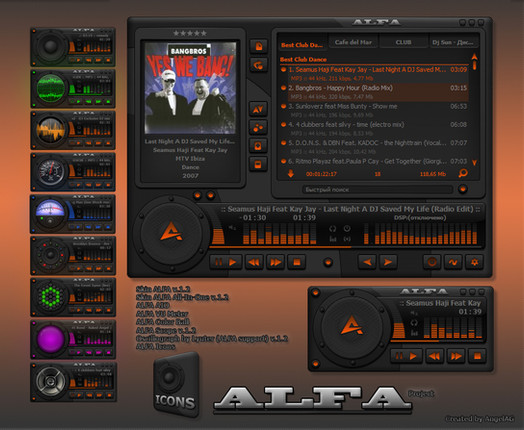Toggle the repeat icon in display
The image size is (524, 430).
[333, 229]
